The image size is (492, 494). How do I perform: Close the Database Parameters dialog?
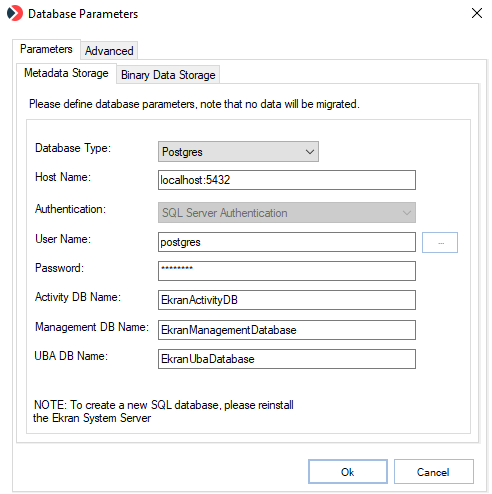click(477, 13)
